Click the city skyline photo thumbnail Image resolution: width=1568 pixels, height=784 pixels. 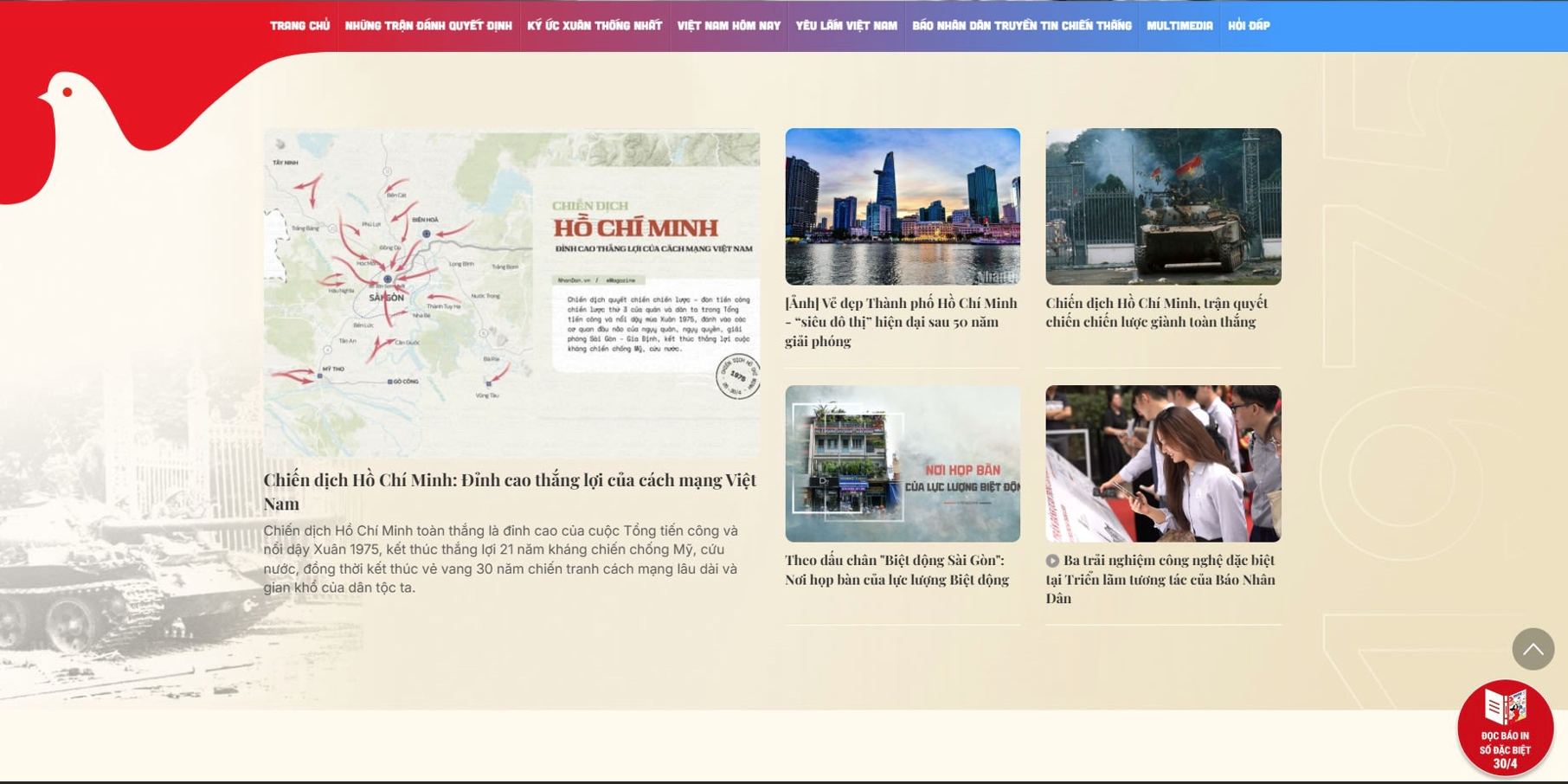[903, 207]
